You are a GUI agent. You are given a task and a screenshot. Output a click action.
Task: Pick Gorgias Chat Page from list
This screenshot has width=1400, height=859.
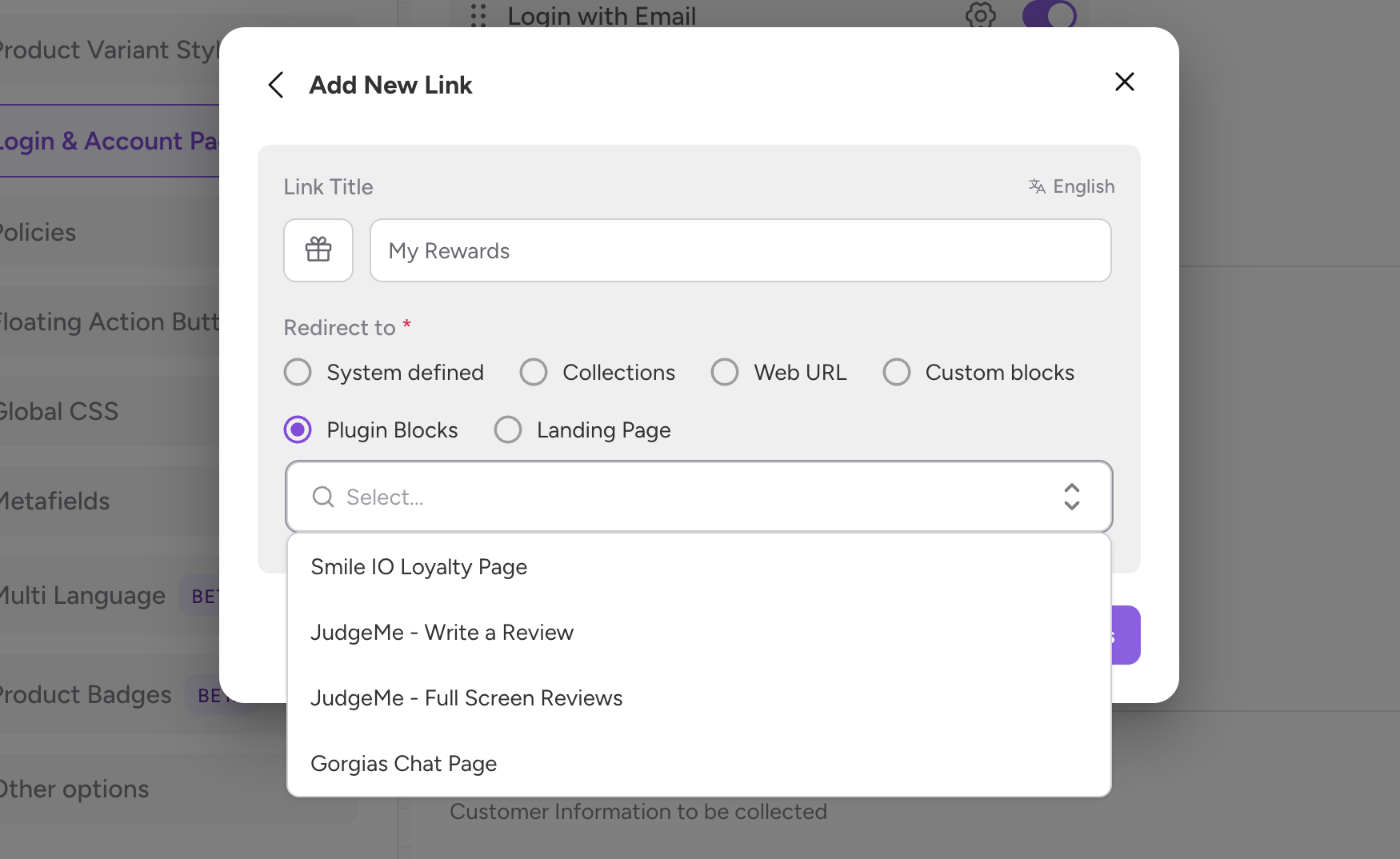(x=403, y=764)
